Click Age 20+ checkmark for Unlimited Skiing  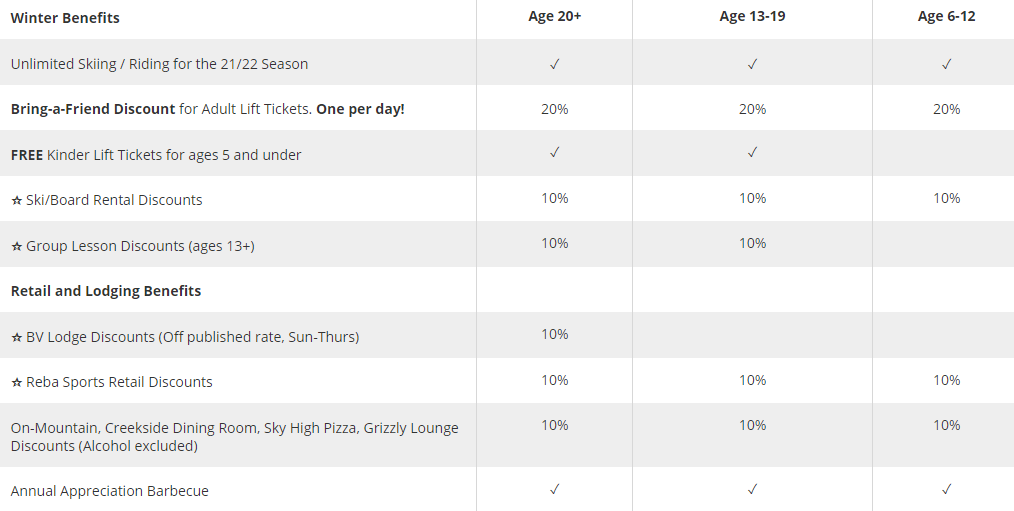pos(554,64)
